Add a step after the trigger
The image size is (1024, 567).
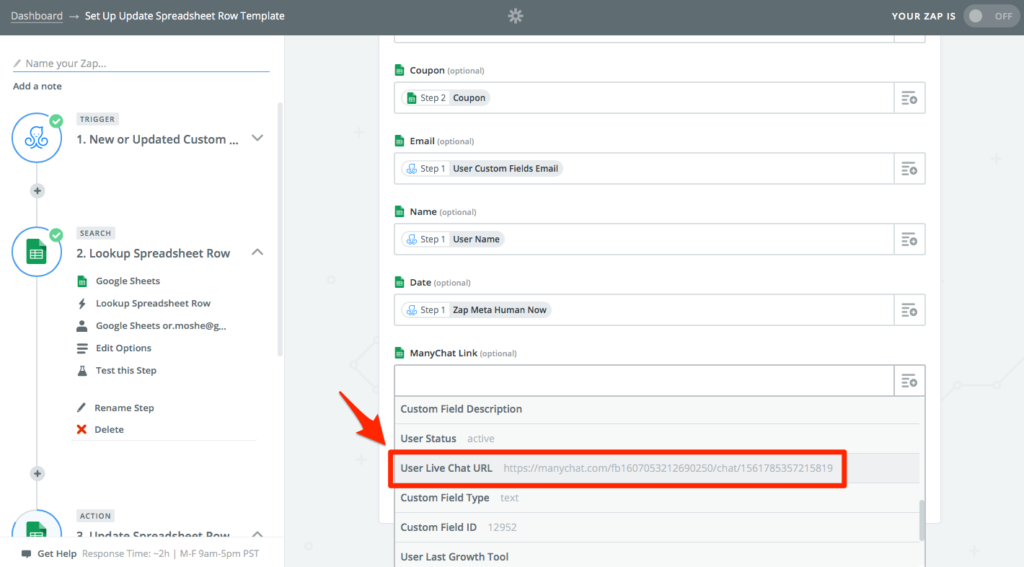(37, 191)
